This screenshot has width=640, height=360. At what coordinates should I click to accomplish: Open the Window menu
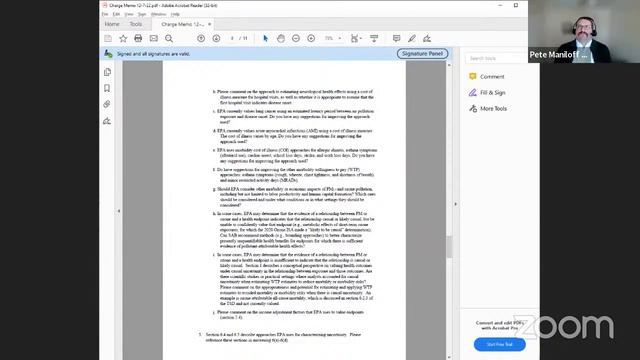(158, 14)
